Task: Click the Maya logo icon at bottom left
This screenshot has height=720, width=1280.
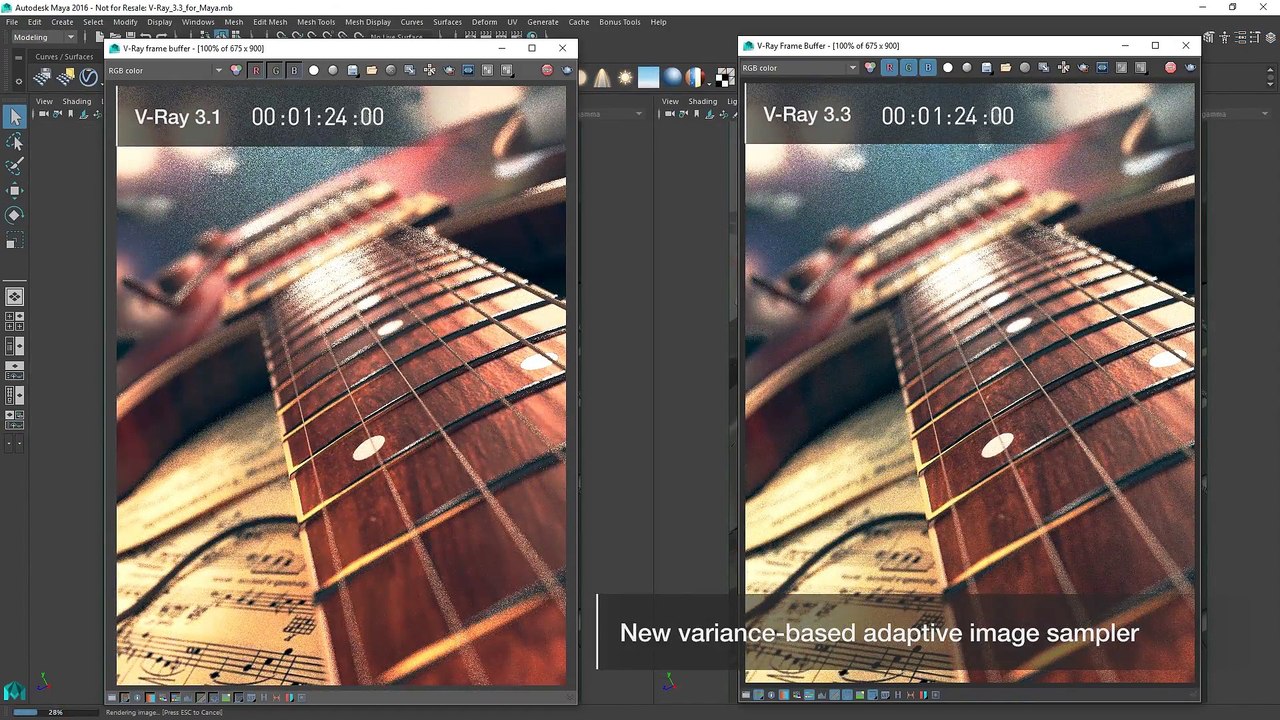Action: coord(14,691)
